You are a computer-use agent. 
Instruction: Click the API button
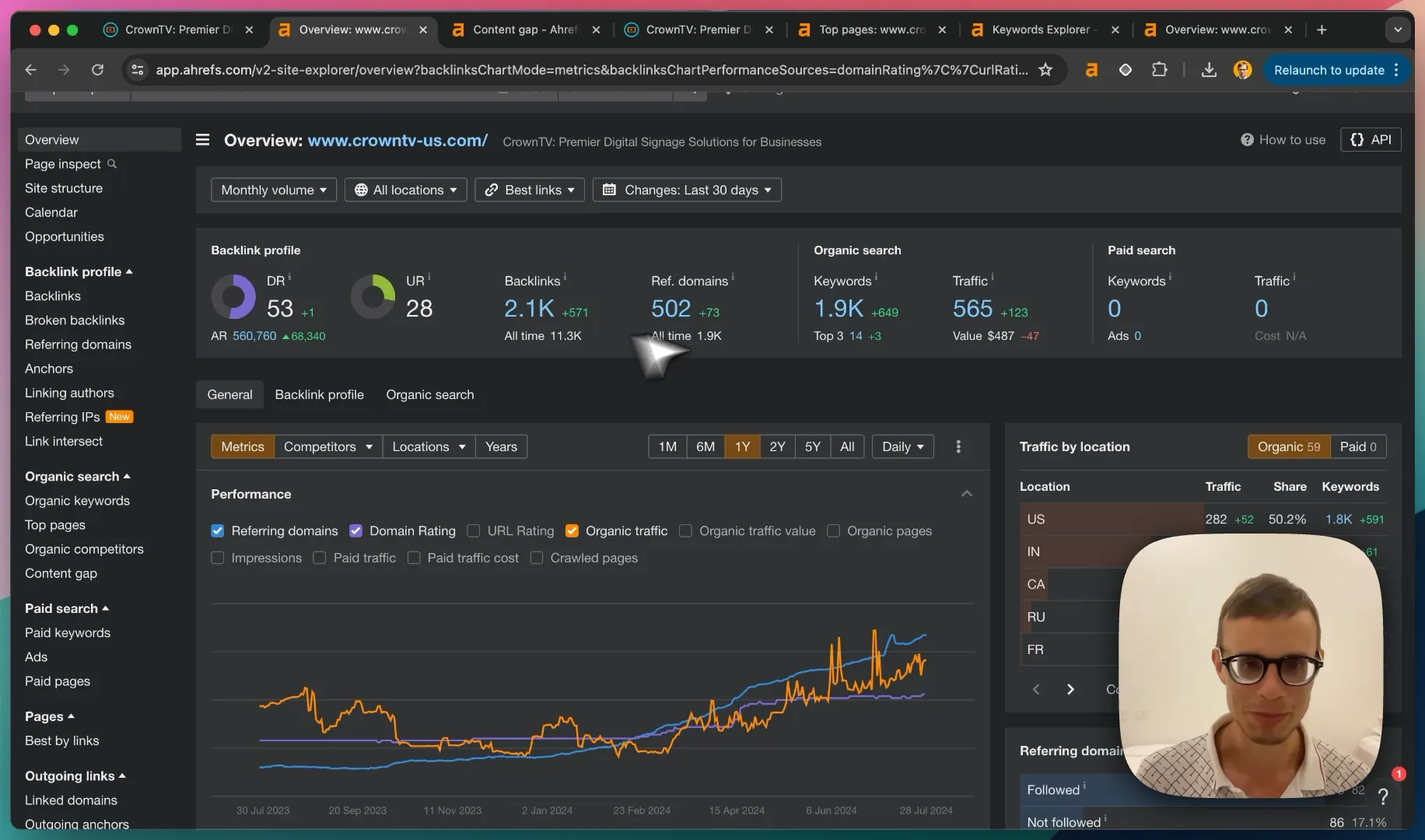click(1371, 140)
